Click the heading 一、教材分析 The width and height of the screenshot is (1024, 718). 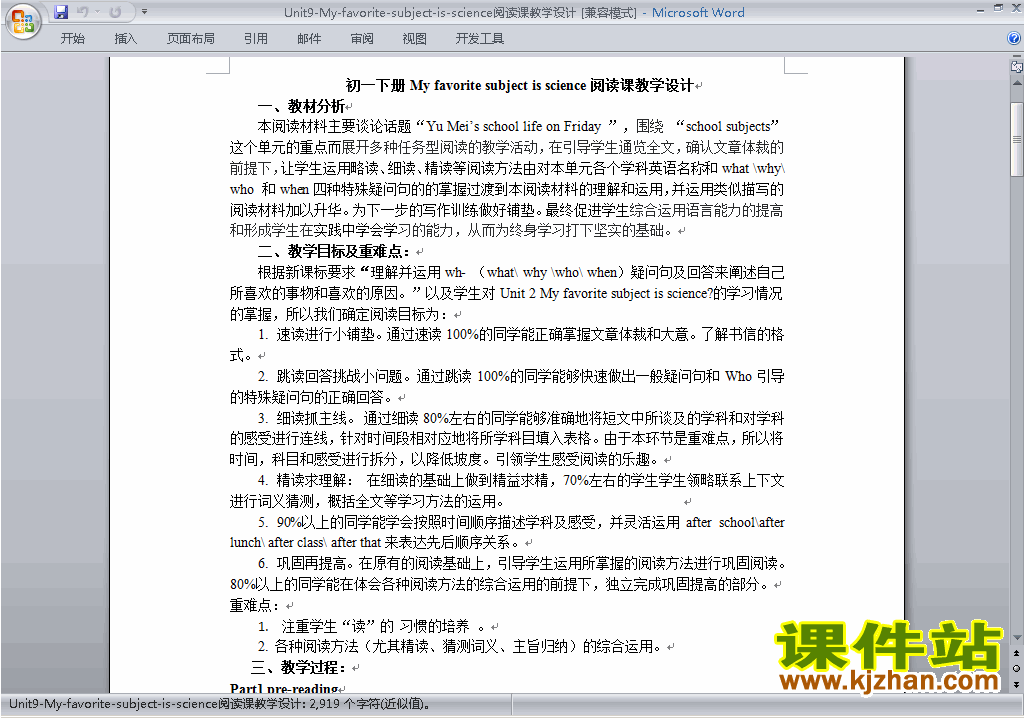[x=301, y=106]
